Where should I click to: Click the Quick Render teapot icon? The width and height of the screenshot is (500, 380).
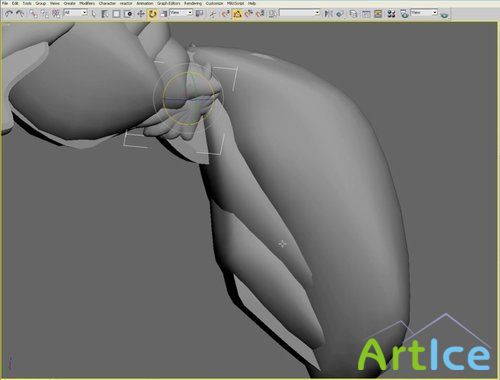pos(444,14)
